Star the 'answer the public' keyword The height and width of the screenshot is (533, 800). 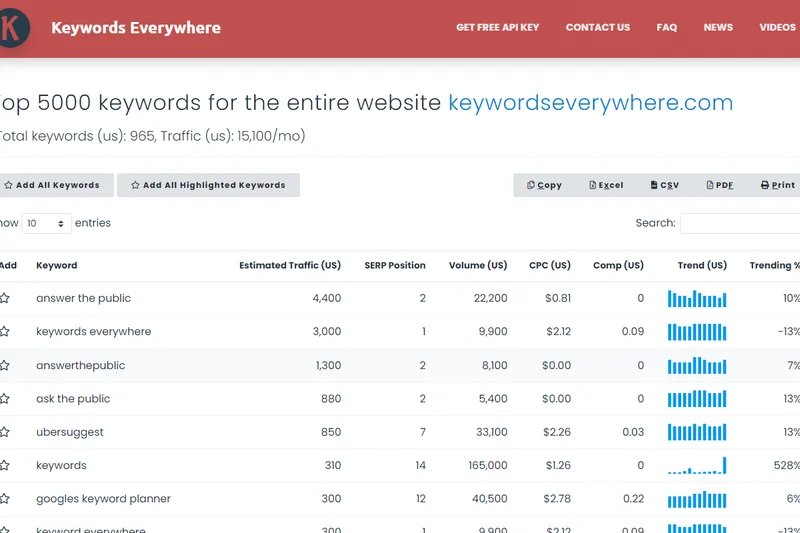click(x=5, y=298)
